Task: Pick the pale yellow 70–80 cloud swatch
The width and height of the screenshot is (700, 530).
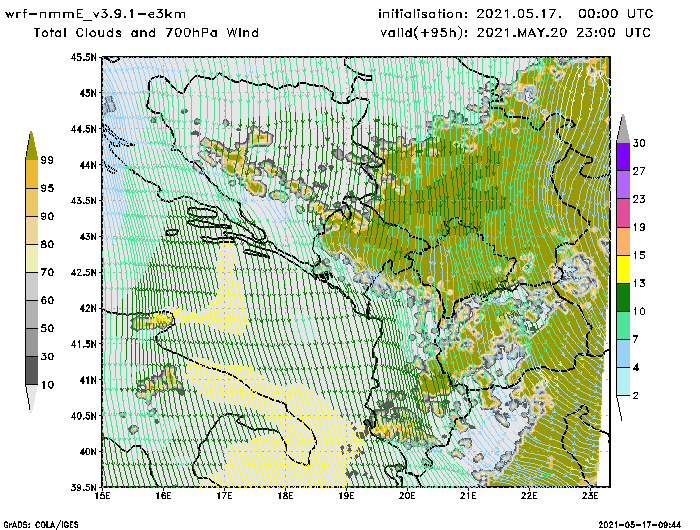Action: [x=32, y=258]
